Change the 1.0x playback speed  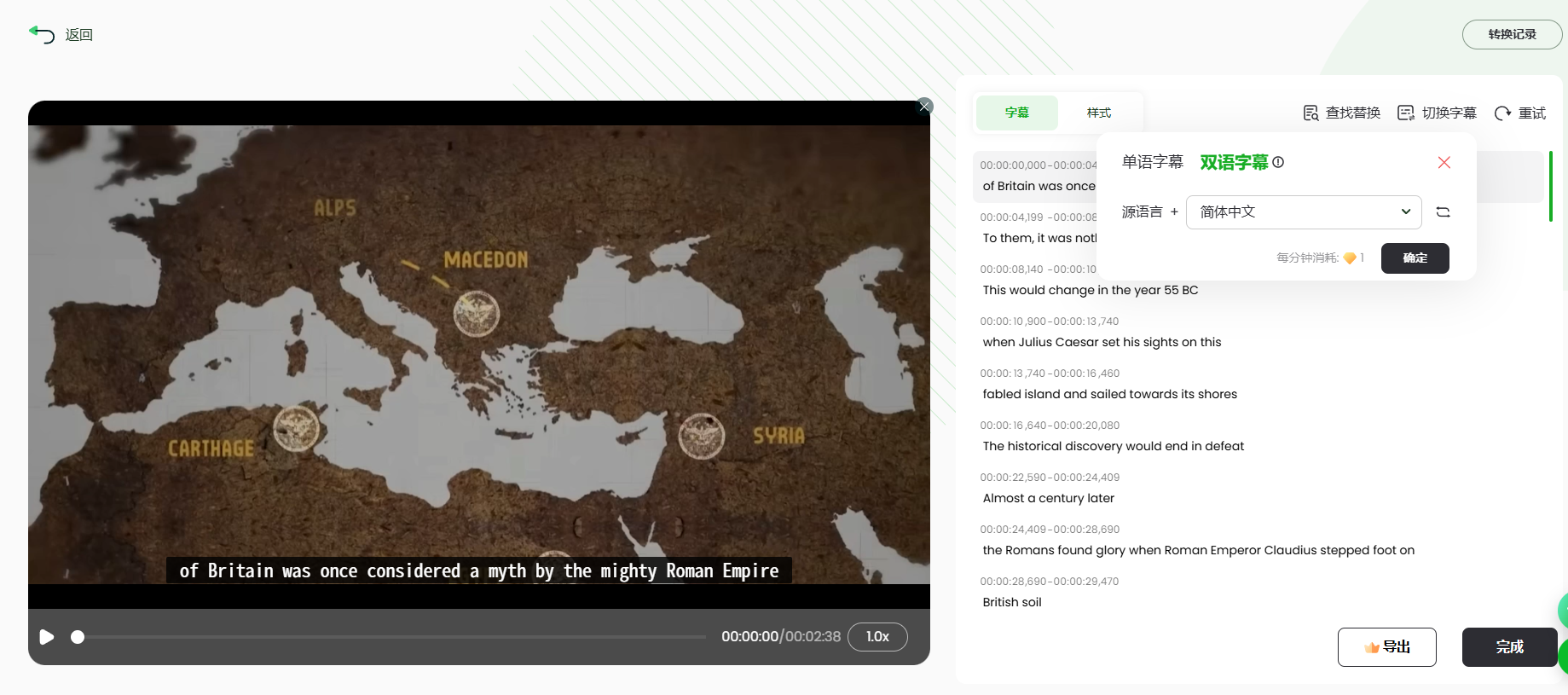pyautogui.click(x=877, y=636)
